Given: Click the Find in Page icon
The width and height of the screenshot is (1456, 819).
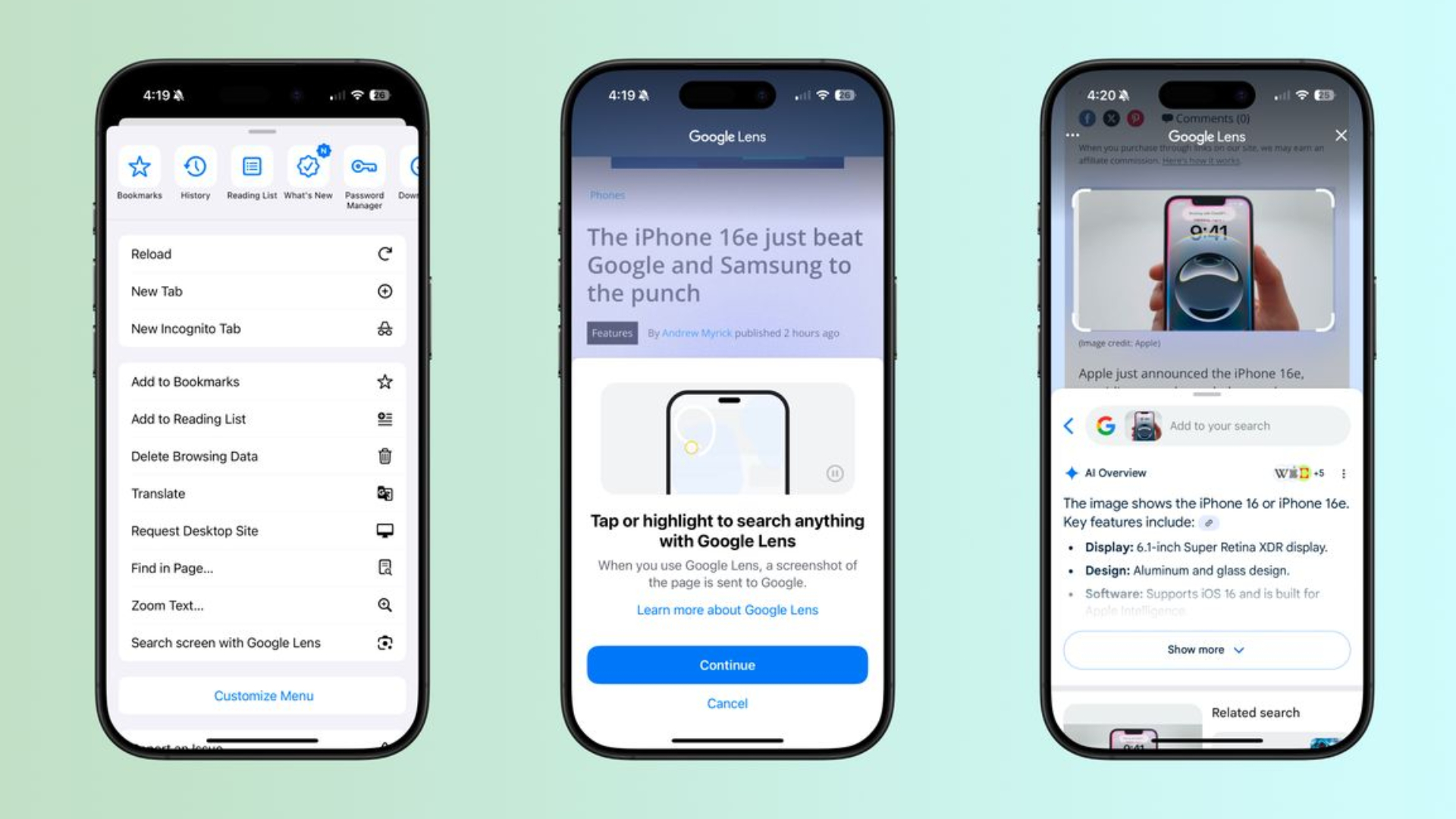Looking at the screenshot, I should (x=385, y=568).
